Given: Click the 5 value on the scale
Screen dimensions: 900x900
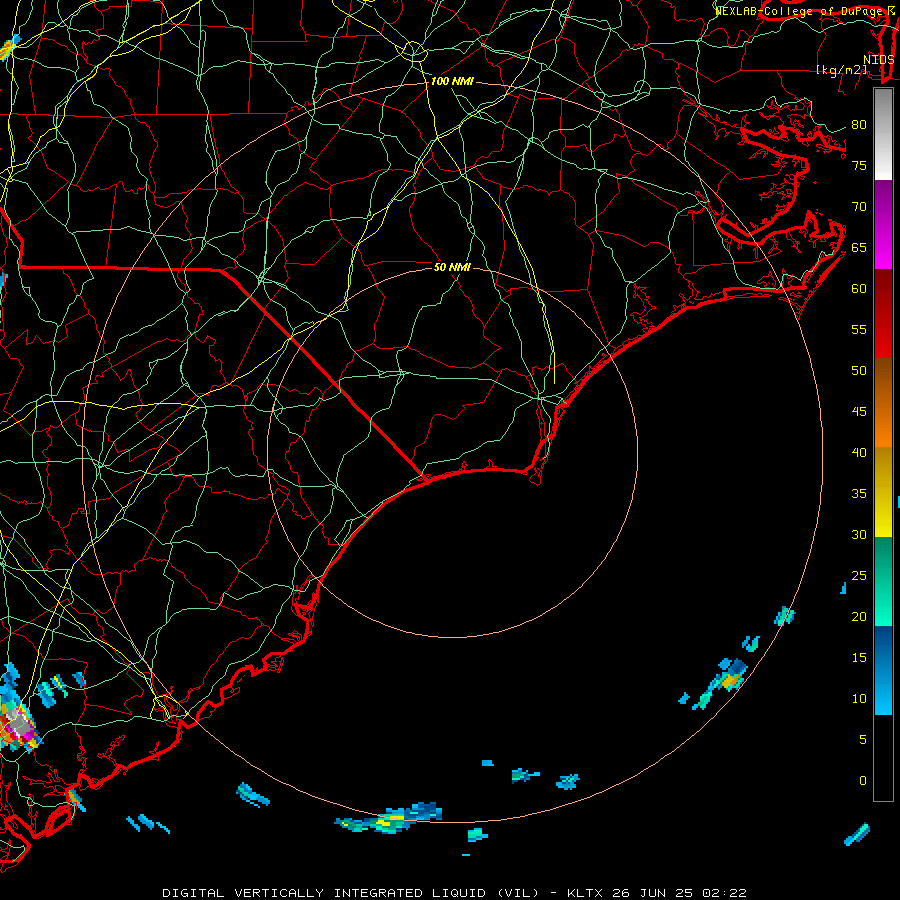Looking at the screenshot, I should [863, 740].
